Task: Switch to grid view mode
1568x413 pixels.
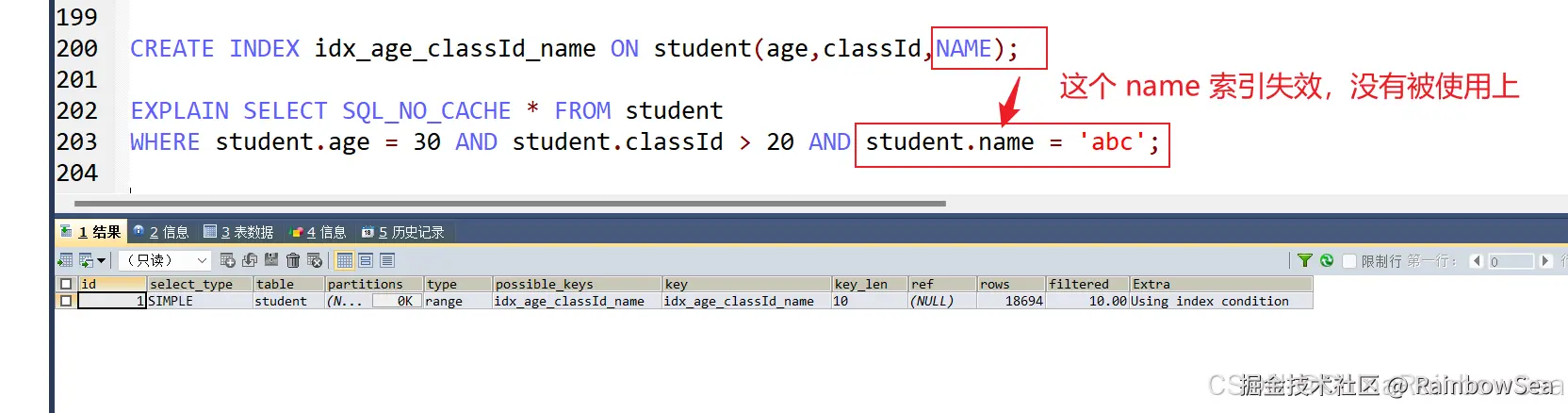Action: 345,260
